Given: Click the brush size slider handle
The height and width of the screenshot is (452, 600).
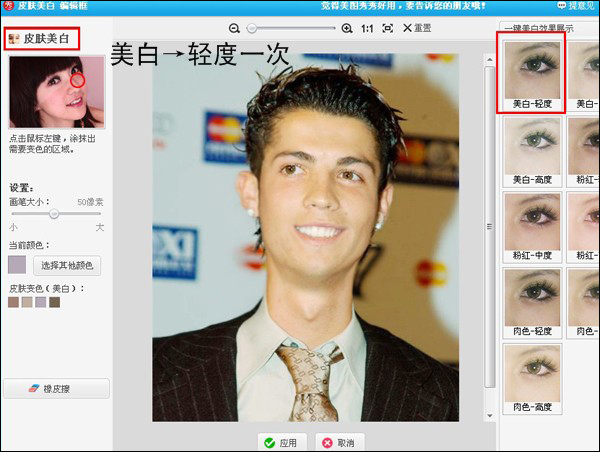Looking at the screenshot, I should 54,214.
